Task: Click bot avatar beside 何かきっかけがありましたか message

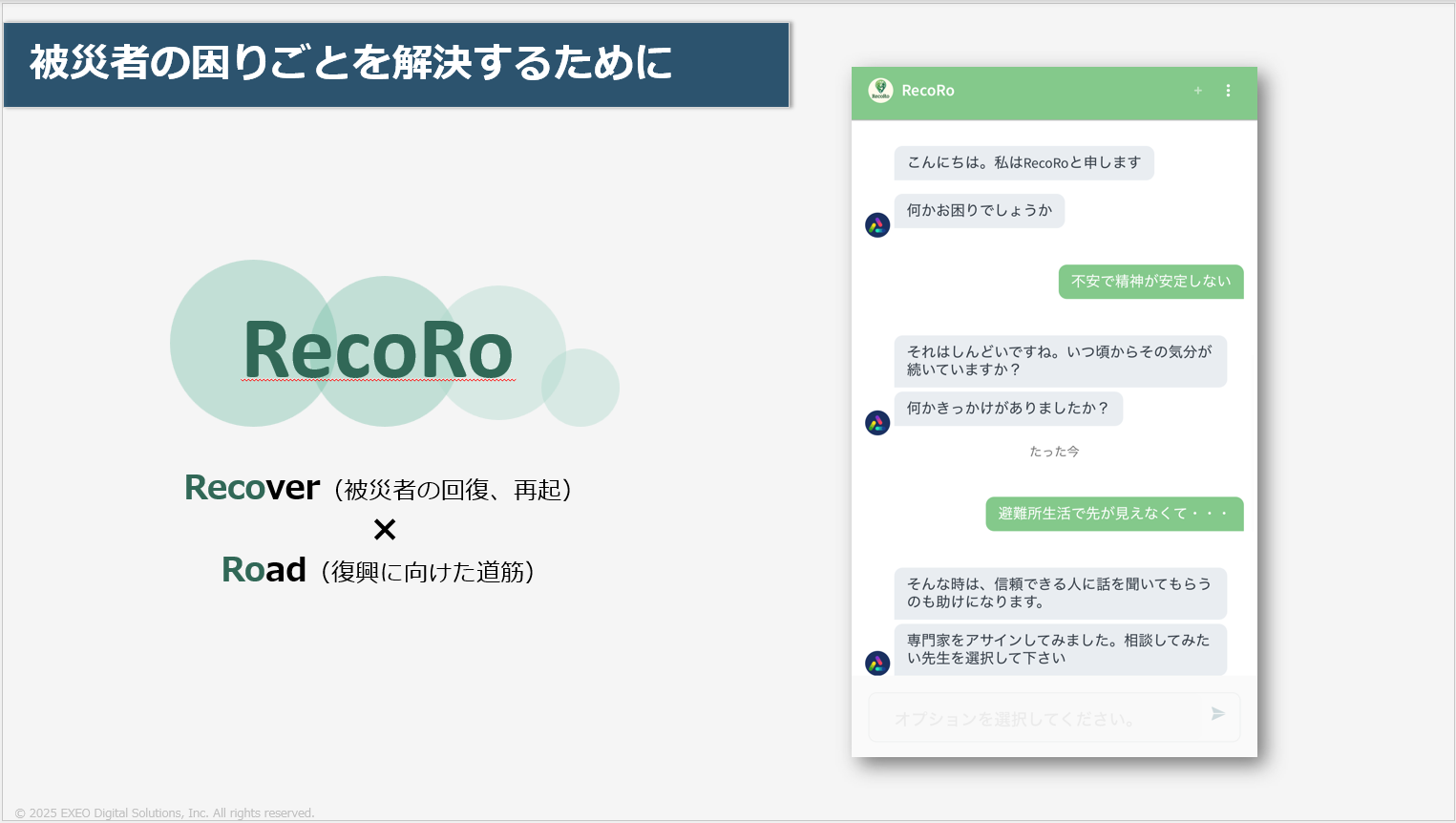Action: [x=877, y=423]
